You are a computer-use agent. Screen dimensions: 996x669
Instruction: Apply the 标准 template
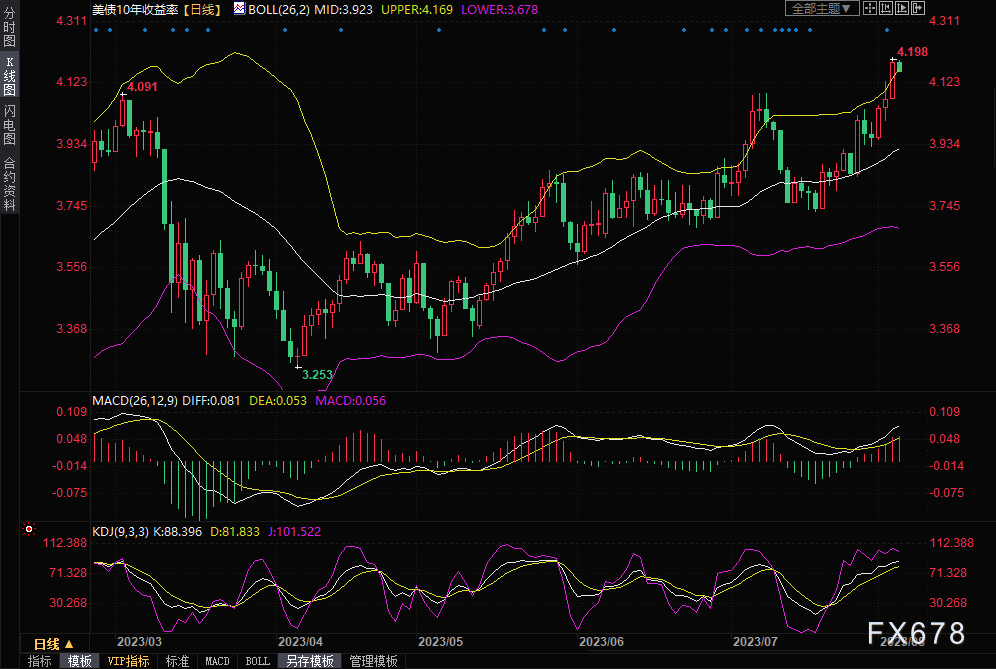pyautogui.click(x=177, y=661)
